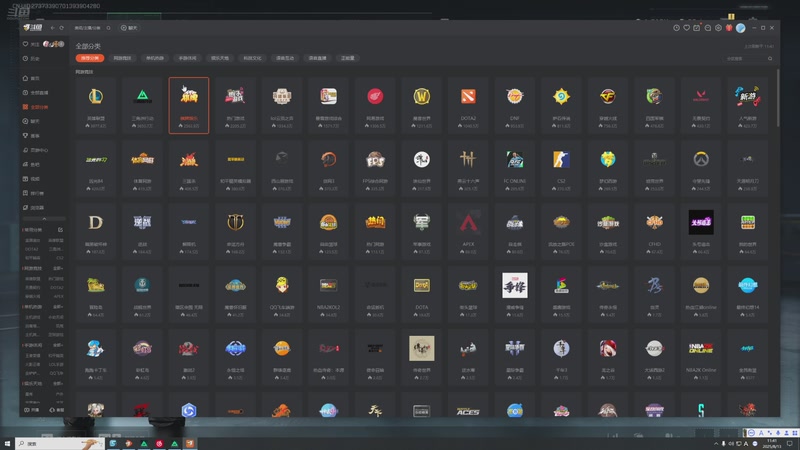
Task: Select the 单机热游 filter tab
Action: point(155,58)
